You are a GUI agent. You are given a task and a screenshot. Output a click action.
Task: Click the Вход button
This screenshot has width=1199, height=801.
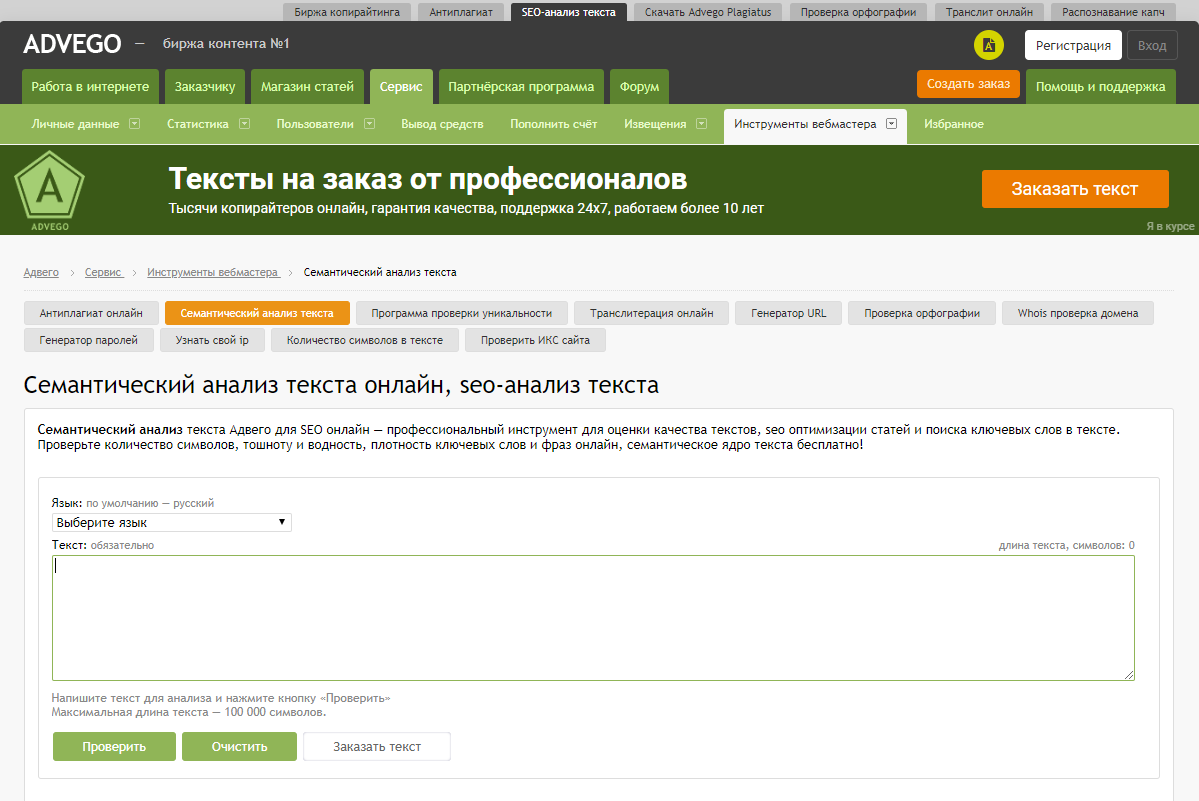[x=1152, y=45]
